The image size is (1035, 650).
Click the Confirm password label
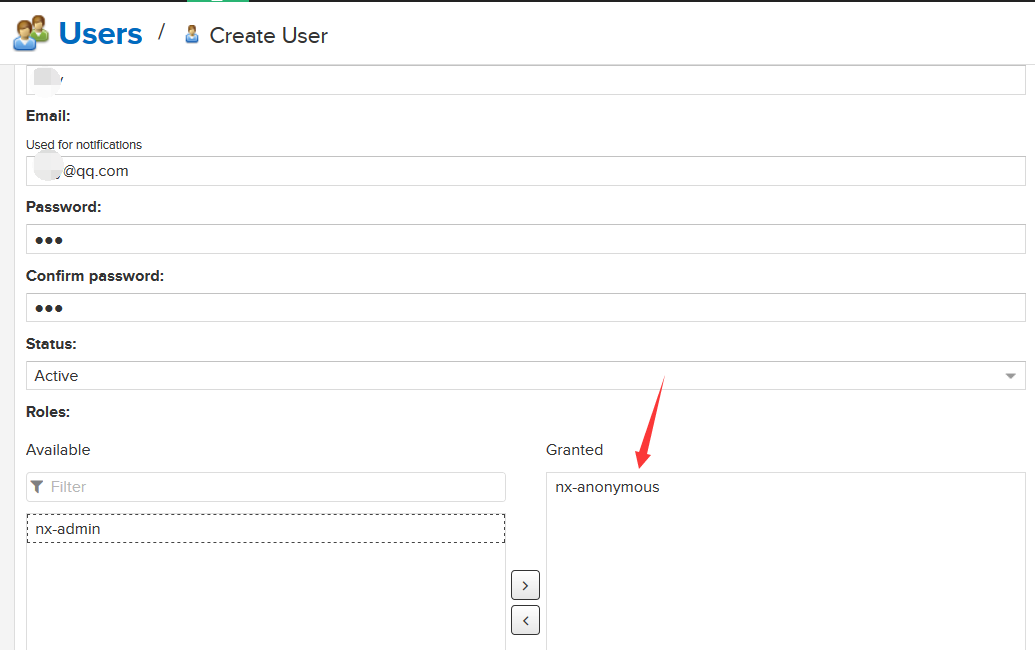click(x=95, y=276)
